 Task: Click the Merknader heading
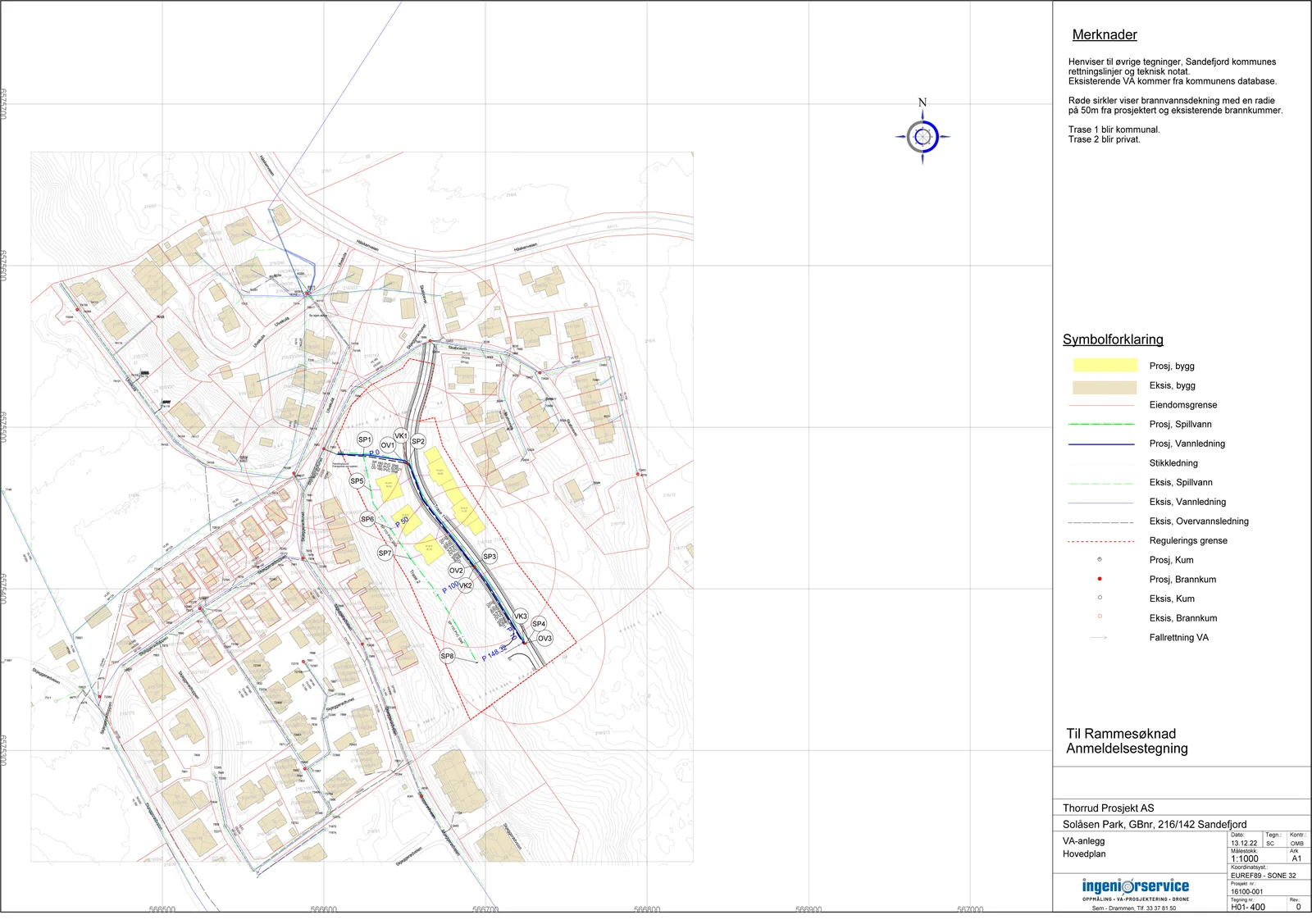pos(1105,35)
